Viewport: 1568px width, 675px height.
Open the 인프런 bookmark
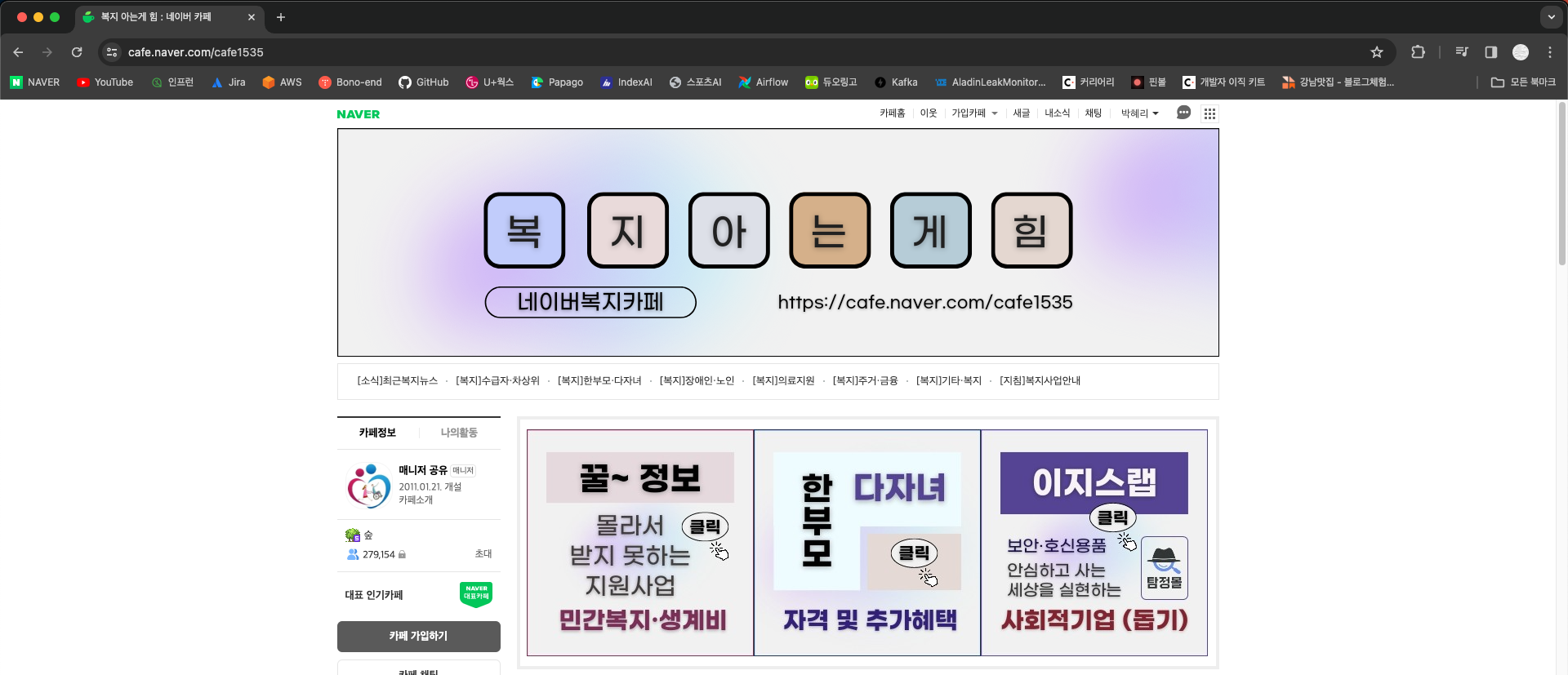coord(172,82)
